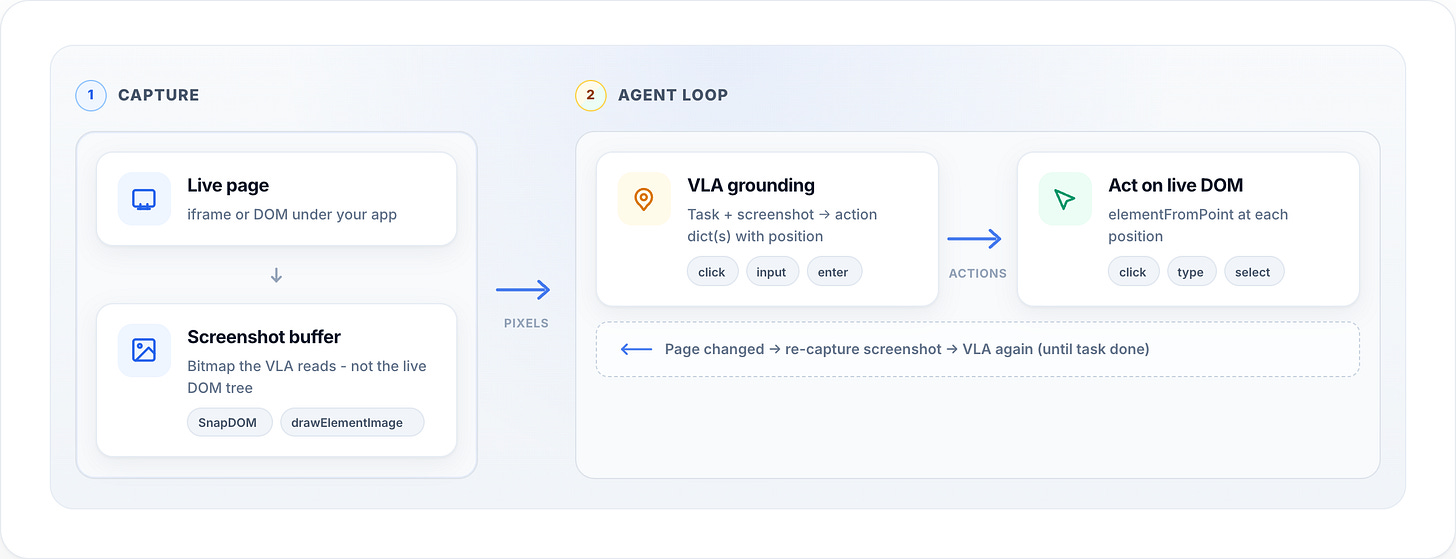Click the AGENT LOOP section heading

click(673, 95)
